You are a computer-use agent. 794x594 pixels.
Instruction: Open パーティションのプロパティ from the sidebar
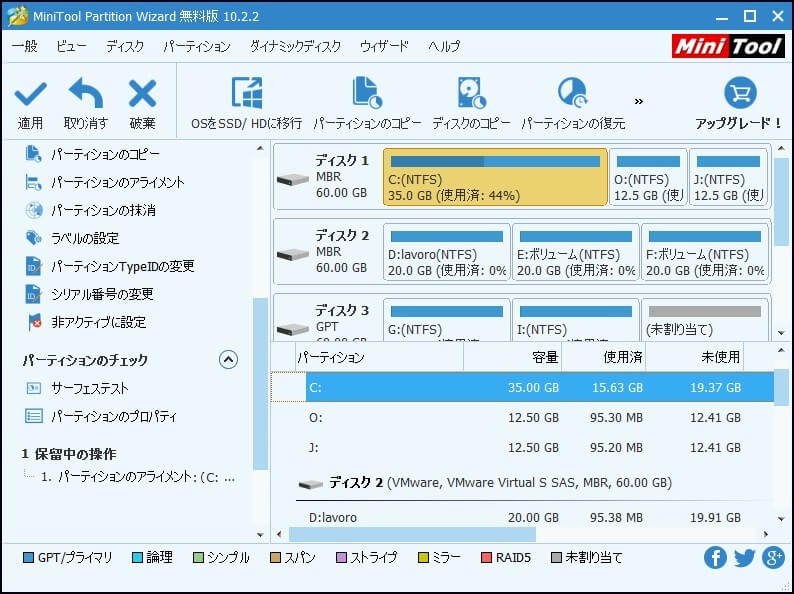click(x=101, y=416)
